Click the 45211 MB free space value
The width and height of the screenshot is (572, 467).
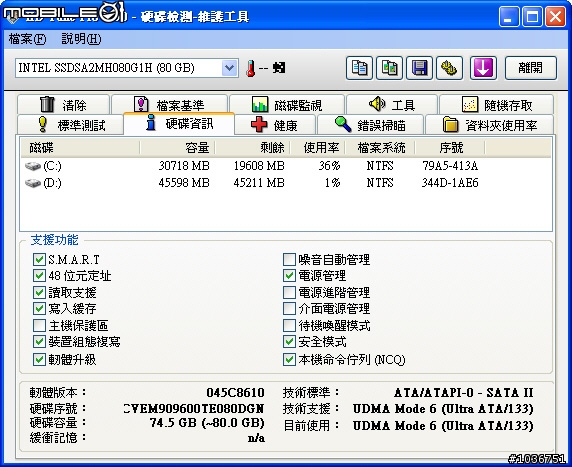tap(259, 183)
